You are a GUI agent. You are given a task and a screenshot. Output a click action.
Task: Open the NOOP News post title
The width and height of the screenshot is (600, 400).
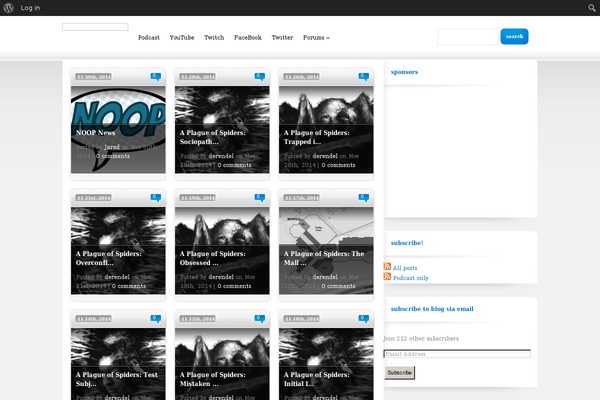click(x=95, y=133)
